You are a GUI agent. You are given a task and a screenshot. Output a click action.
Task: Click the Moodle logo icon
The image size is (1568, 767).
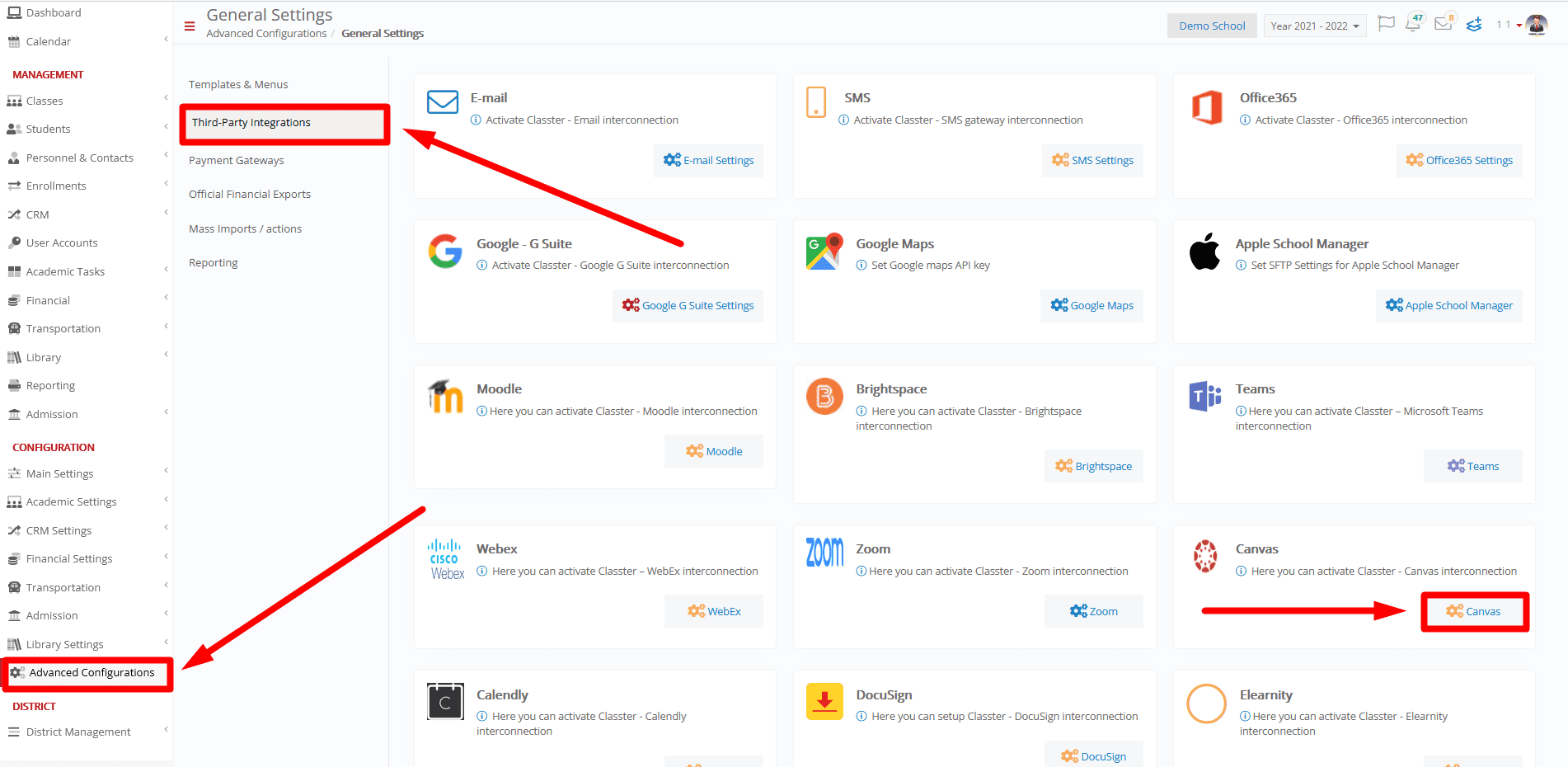click(x=445, y=396)
